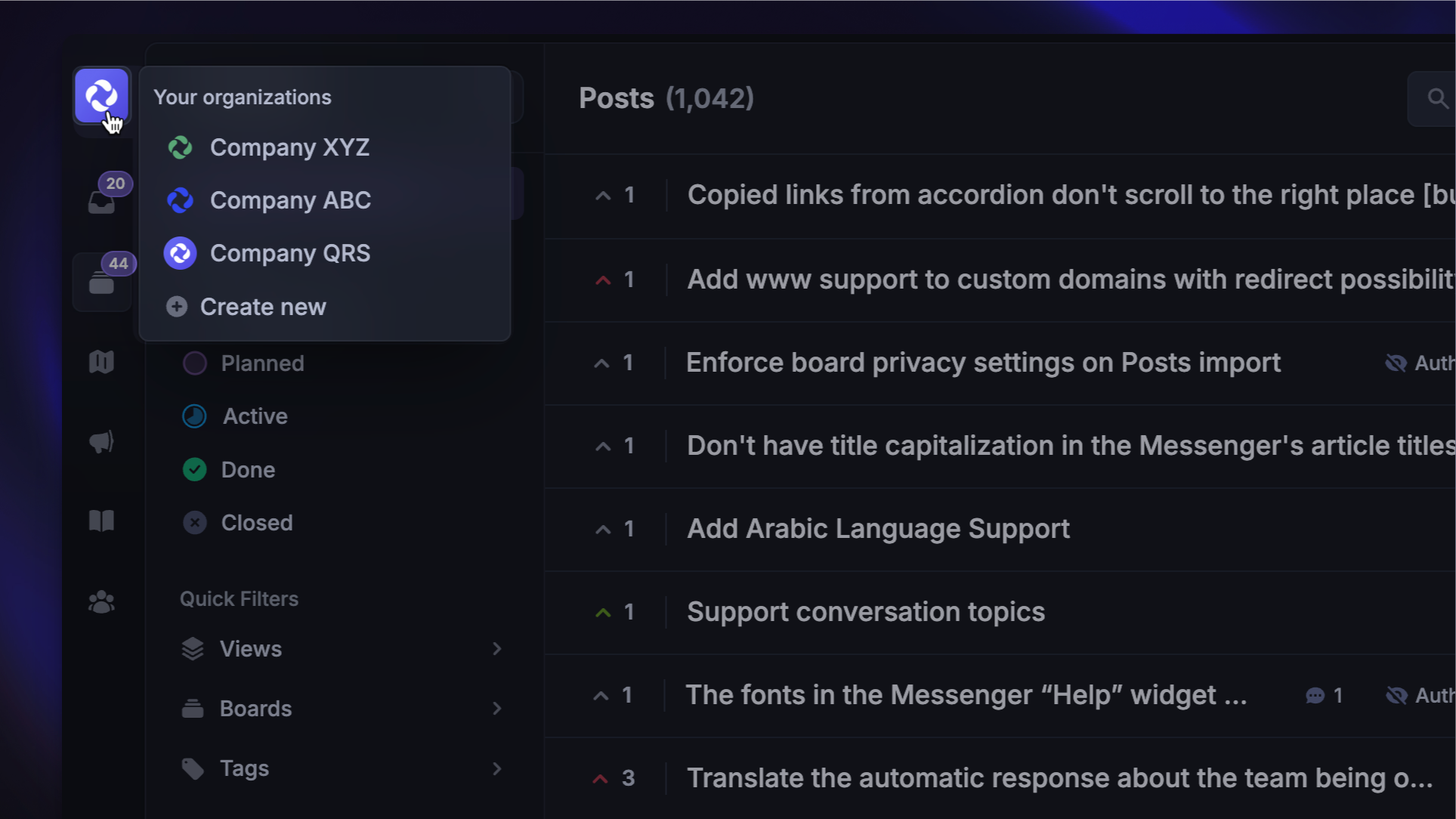The height and width of the screenshot is (819, 1456).
Task: Click Create new organization option
Action: pyautogui.click(x=262, y=307)
